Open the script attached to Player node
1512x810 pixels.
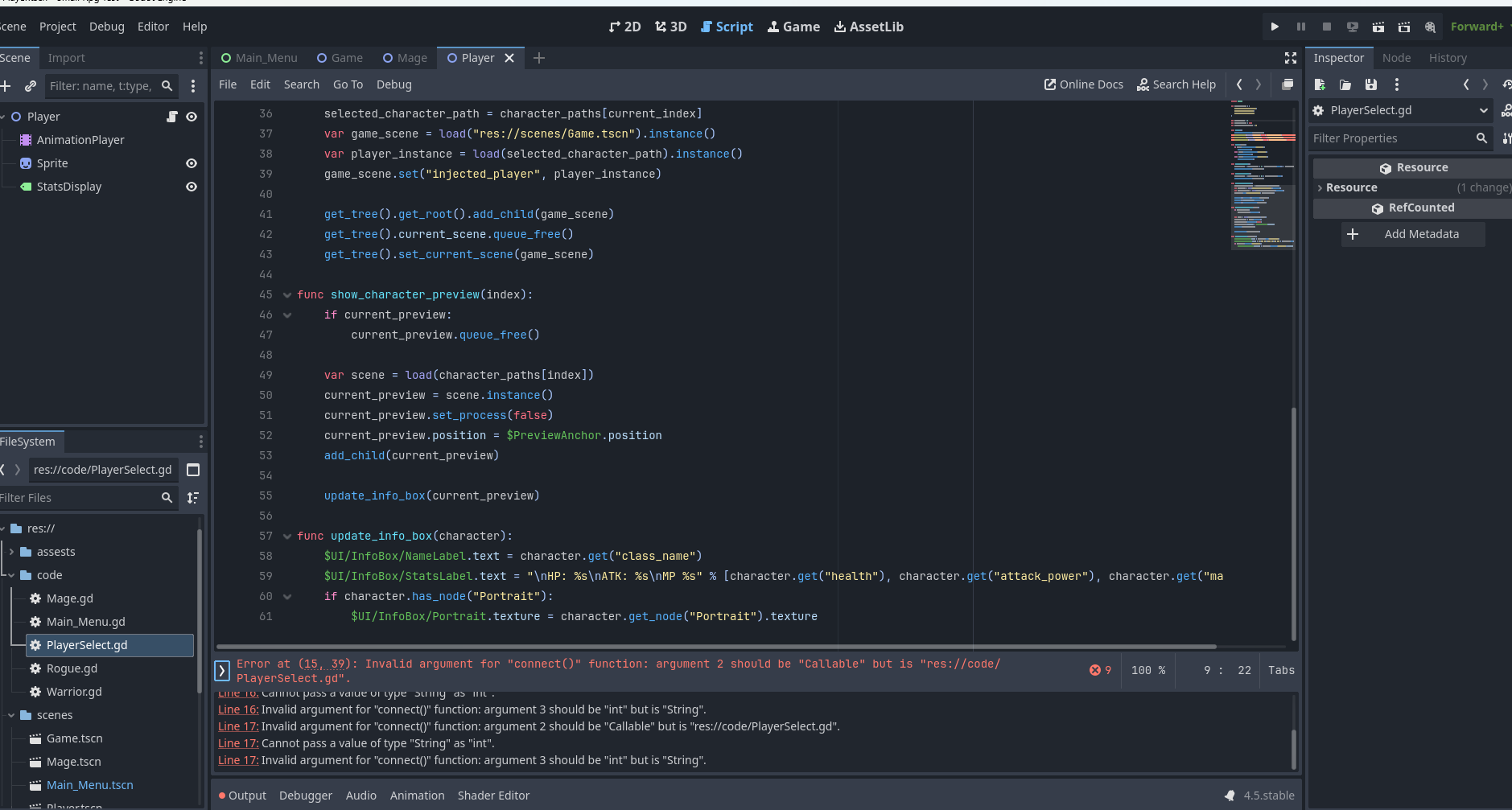coord(171,117)
